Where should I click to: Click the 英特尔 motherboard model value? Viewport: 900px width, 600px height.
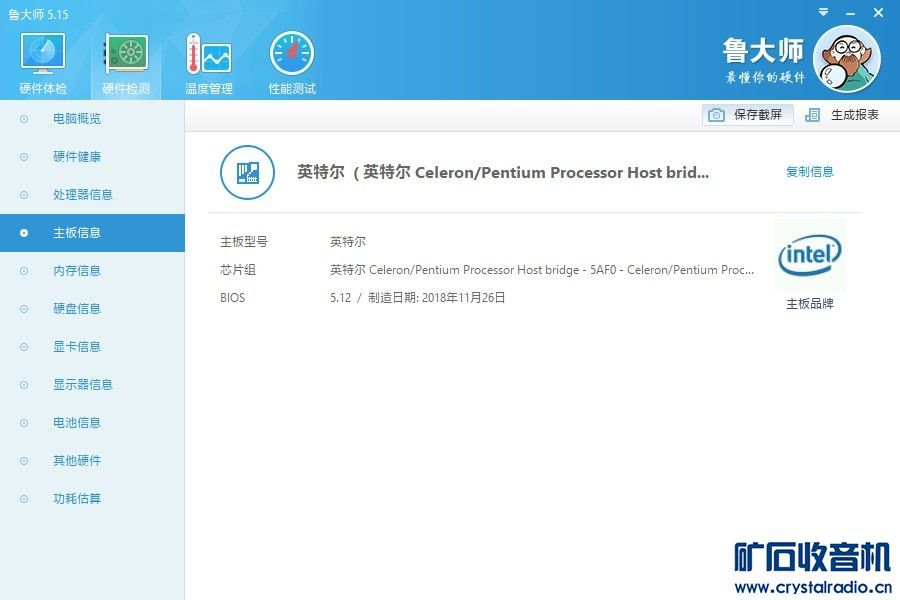pyautogui.click(x=348, y=242)
